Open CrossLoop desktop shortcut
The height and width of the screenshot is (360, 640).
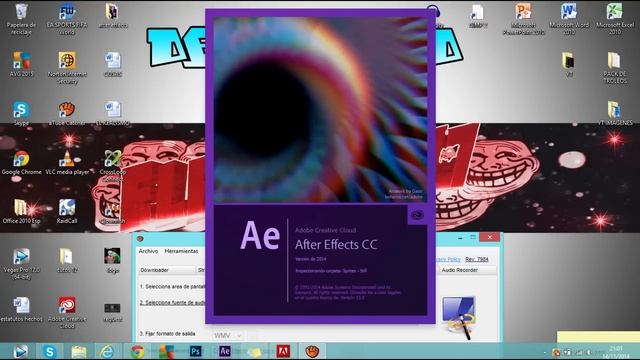pyautogui.click(x=113, y=166)
